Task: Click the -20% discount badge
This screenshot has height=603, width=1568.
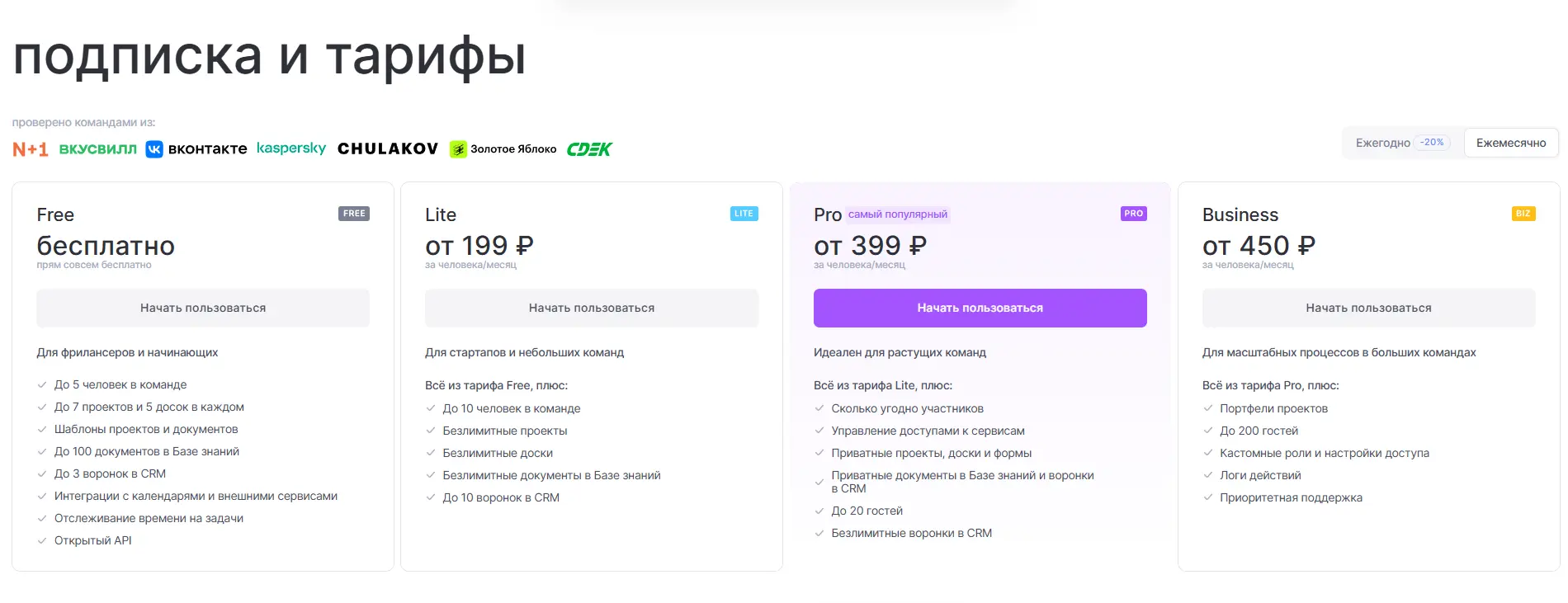Action: (x=1431, y=143)
